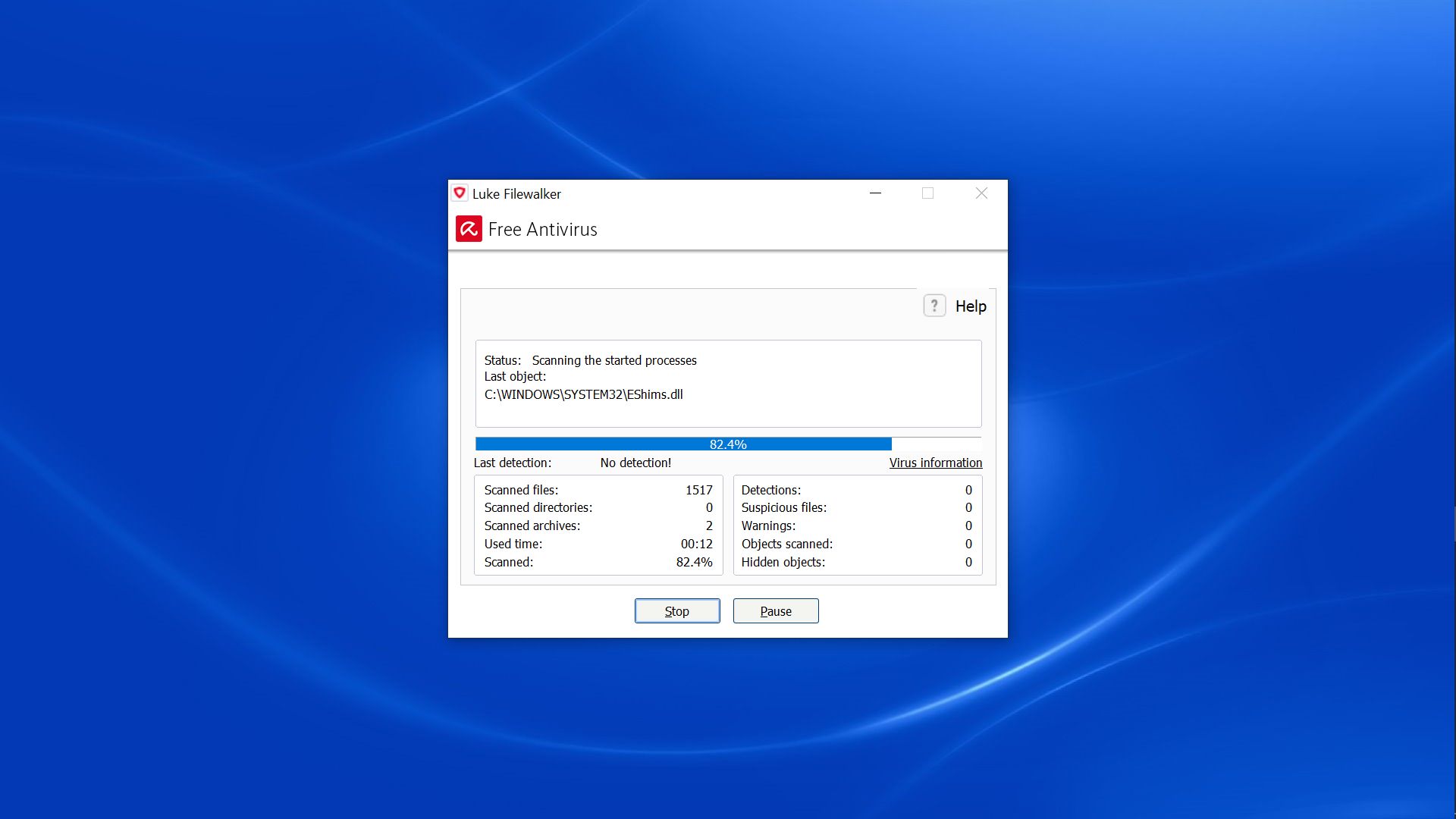Minimize the Luke Filewalker window

[x=875, y=193]
